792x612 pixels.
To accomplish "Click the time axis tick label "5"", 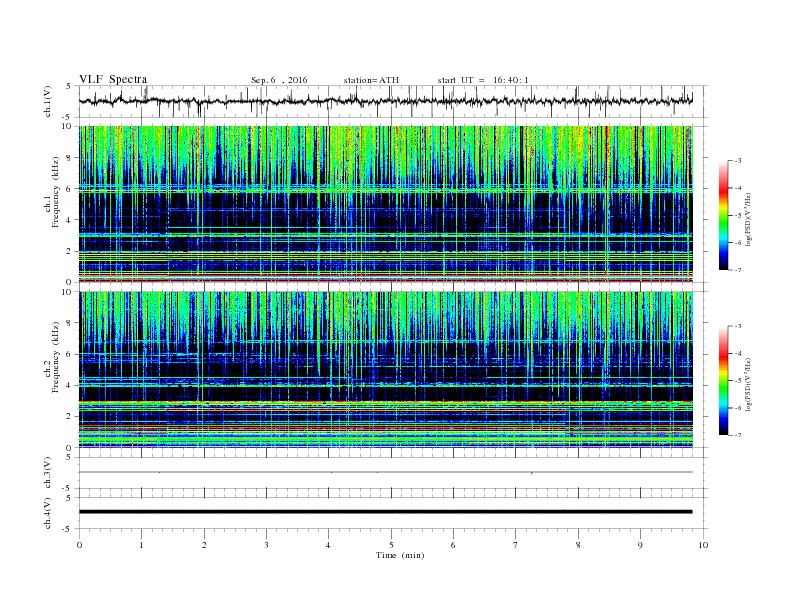I will (x=391, y=545).
